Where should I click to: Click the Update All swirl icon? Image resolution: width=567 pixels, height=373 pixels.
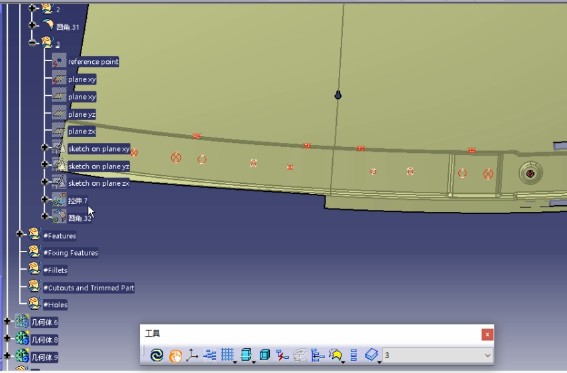157,355
